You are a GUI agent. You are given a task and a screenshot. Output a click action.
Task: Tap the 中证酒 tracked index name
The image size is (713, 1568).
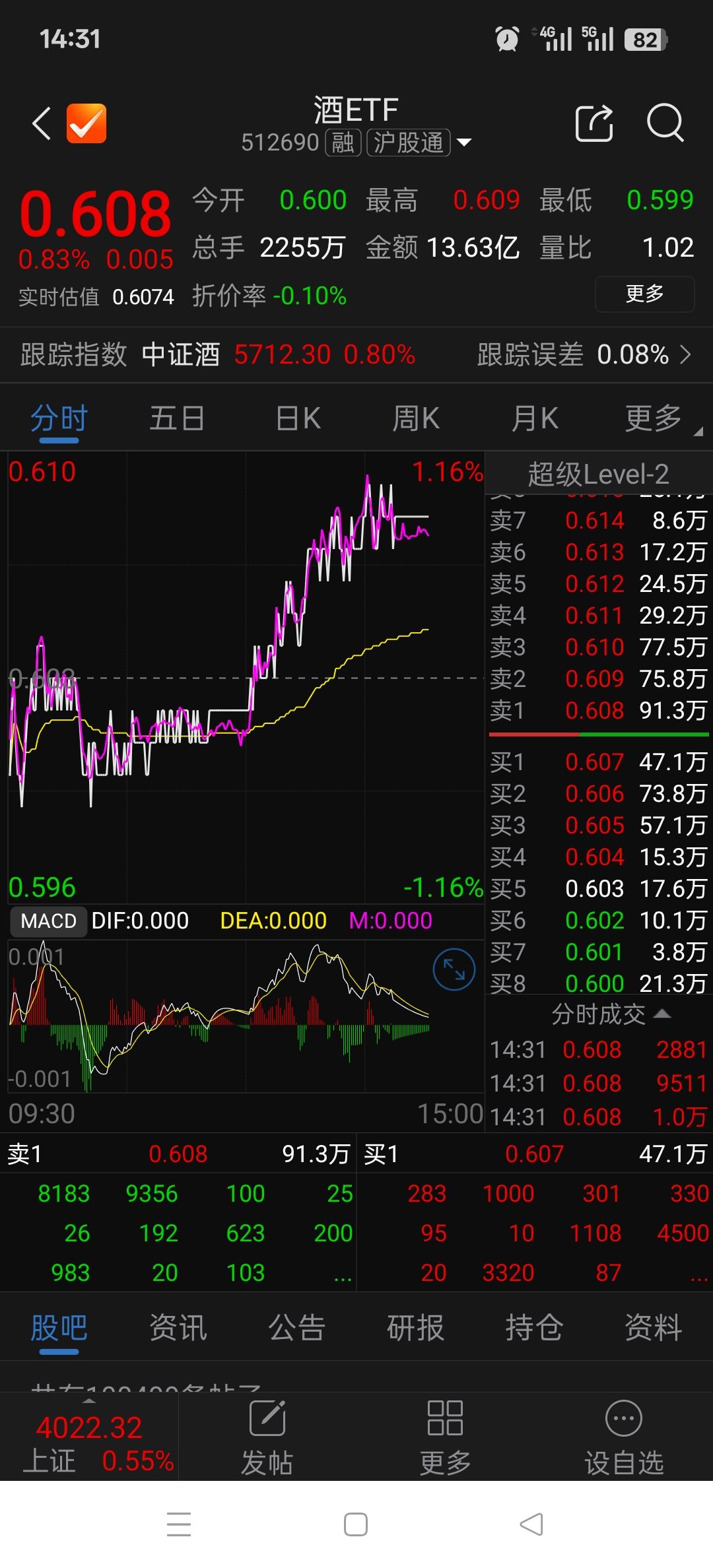(181, 354)
